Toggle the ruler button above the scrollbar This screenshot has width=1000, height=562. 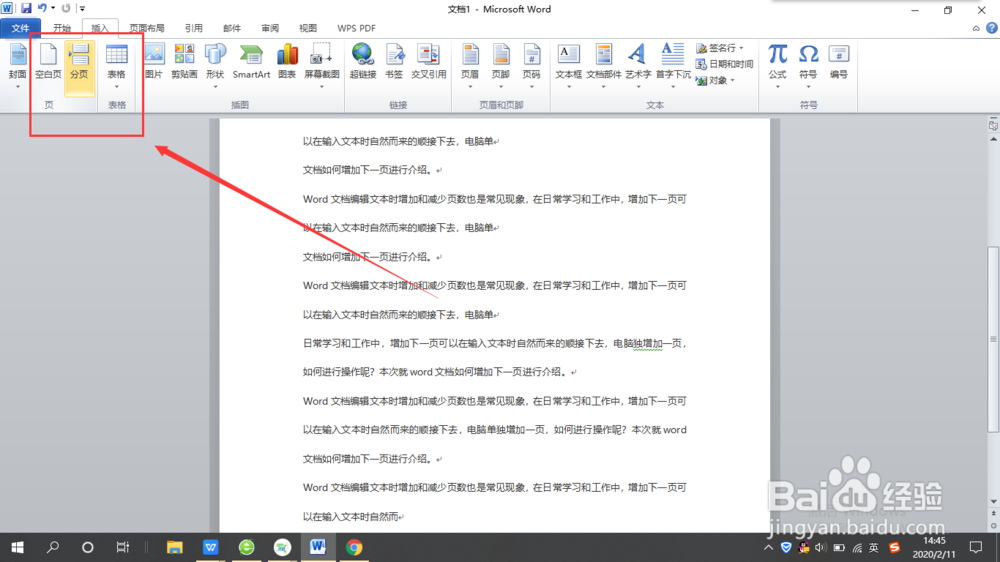coord(993,126)
